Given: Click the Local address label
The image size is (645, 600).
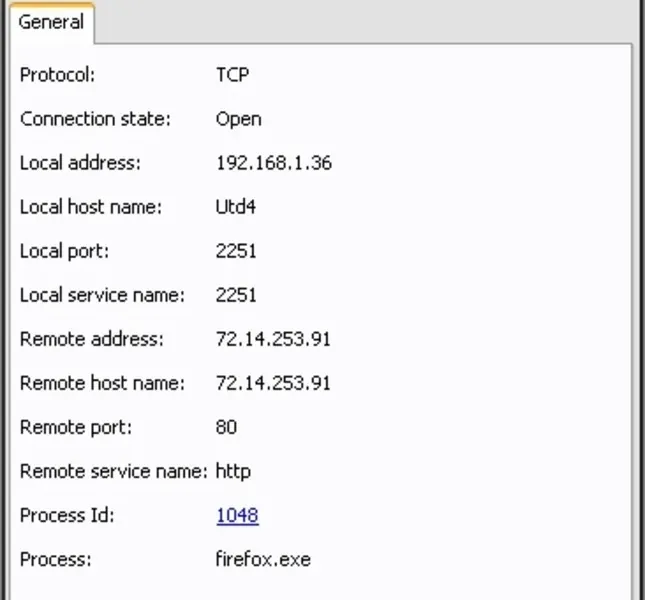Looking at the screenshot, I should (x=80, y=163).
